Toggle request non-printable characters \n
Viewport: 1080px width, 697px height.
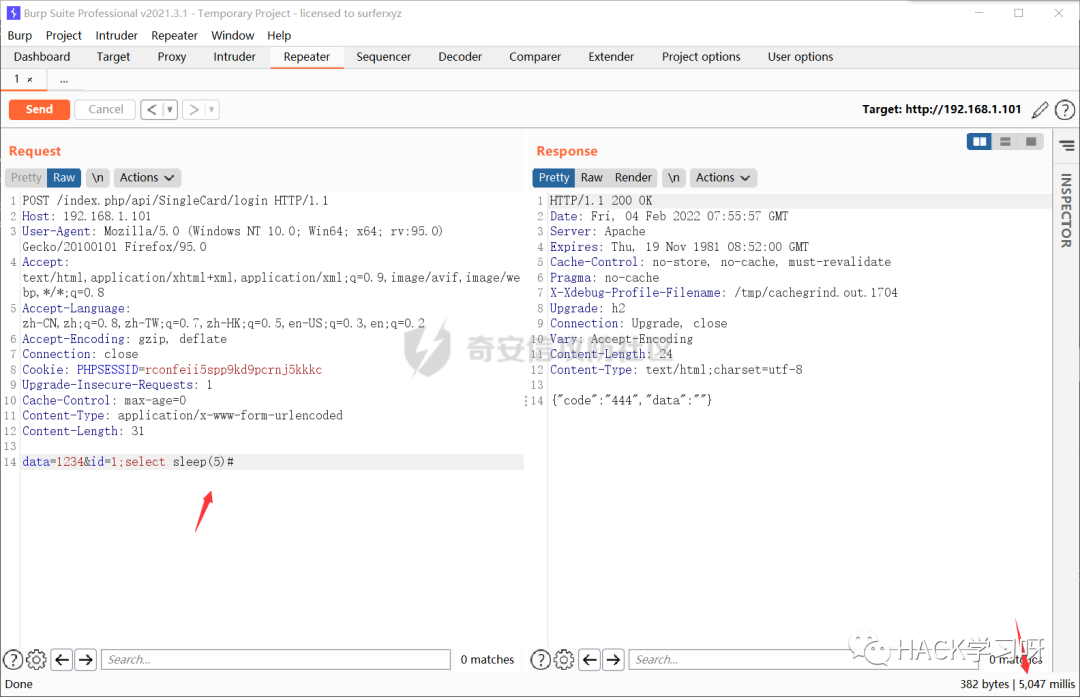pyautogui.click(x=98, y=178)
